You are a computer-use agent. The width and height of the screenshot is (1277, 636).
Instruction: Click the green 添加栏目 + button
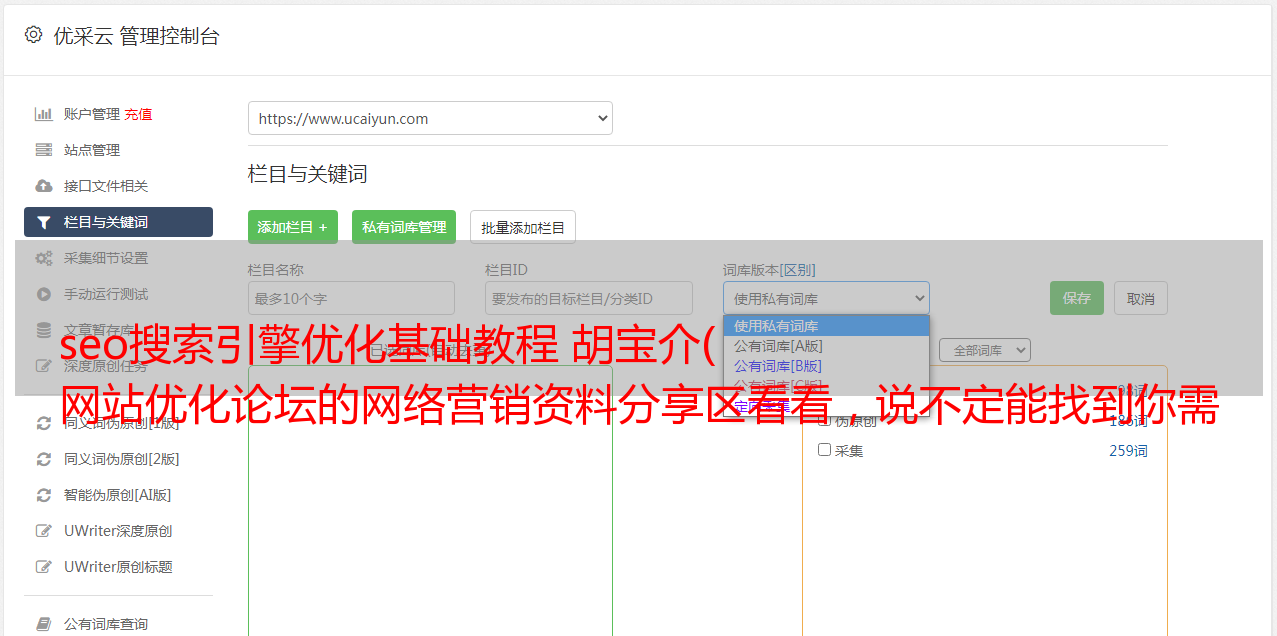coord(293,227)
